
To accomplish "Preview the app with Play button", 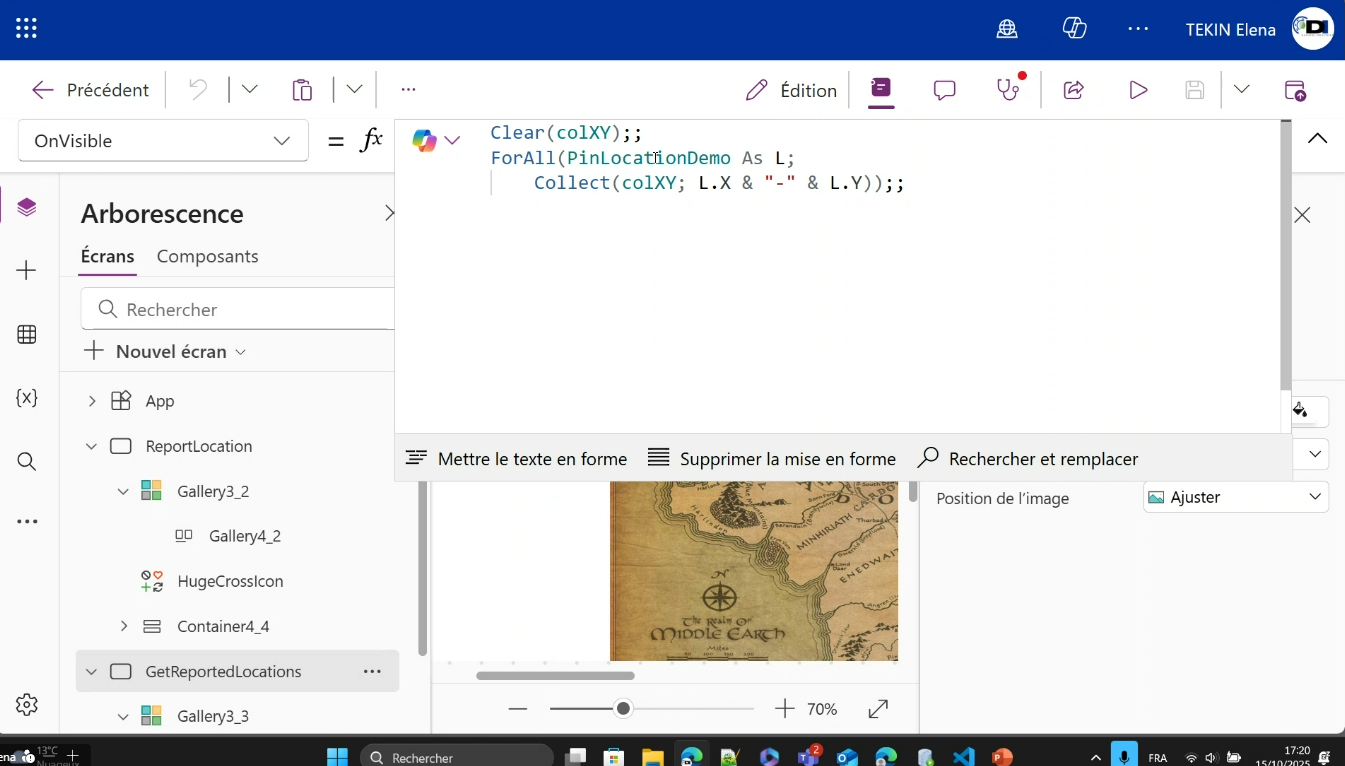I will pos(1138,90).
